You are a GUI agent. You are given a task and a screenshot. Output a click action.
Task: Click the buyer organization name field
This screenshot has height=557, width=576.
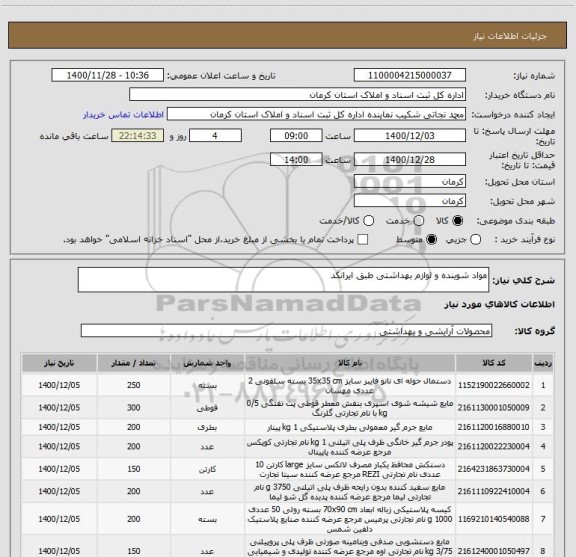tap(298, 95)
